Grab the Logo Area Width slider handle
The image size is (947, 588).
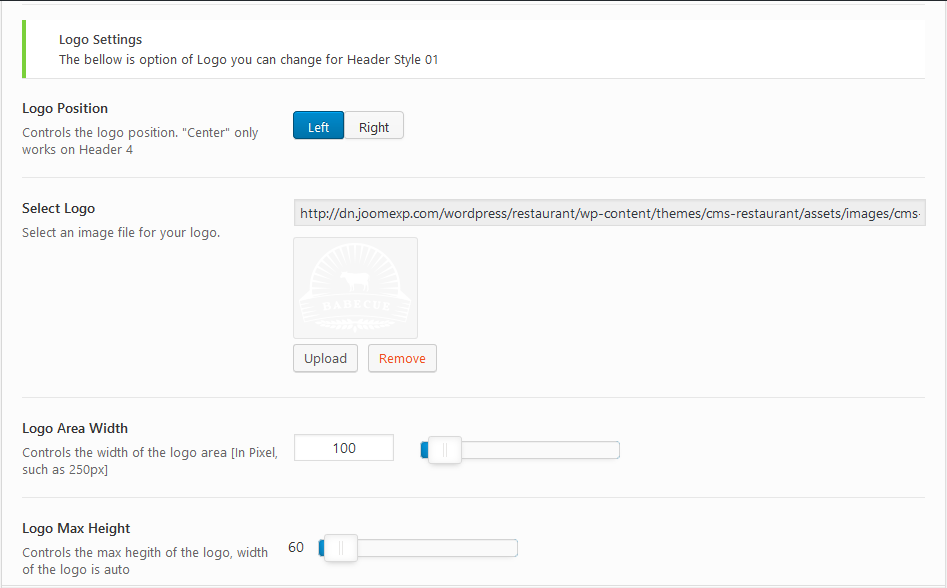pyautogui.click(x=444, y=450)
